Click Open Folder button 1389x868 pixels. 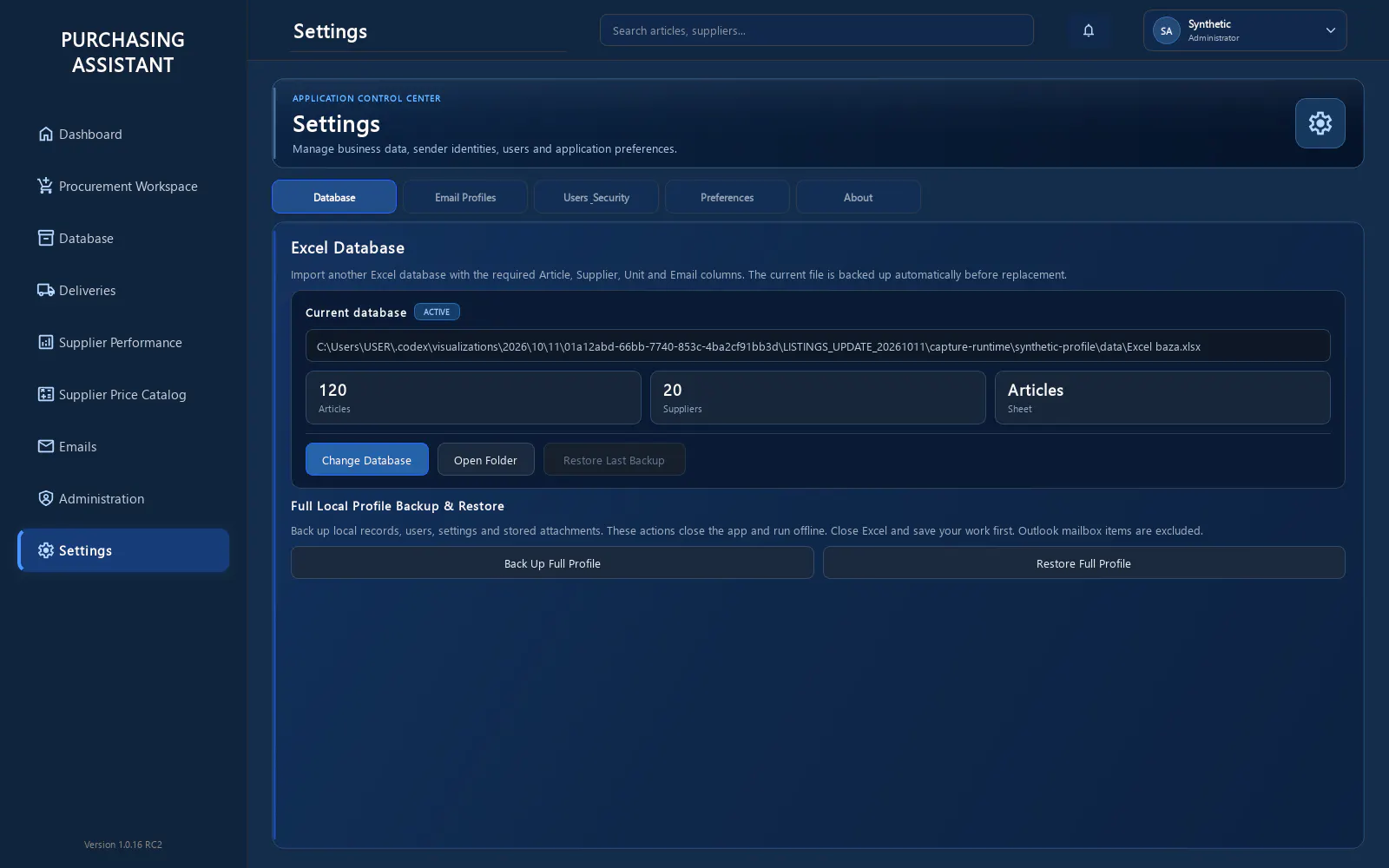click(x=486, y=459)
